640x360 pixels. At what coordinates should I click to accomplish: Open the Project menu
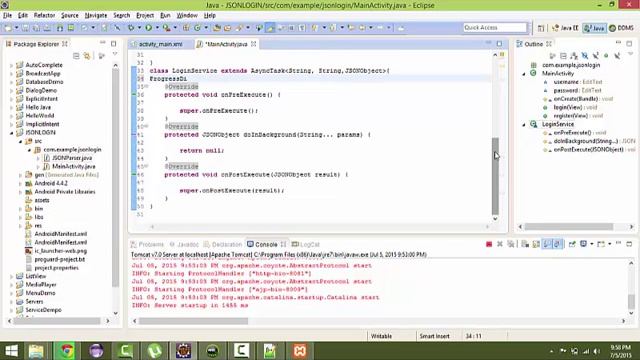[x=145, y=15]
